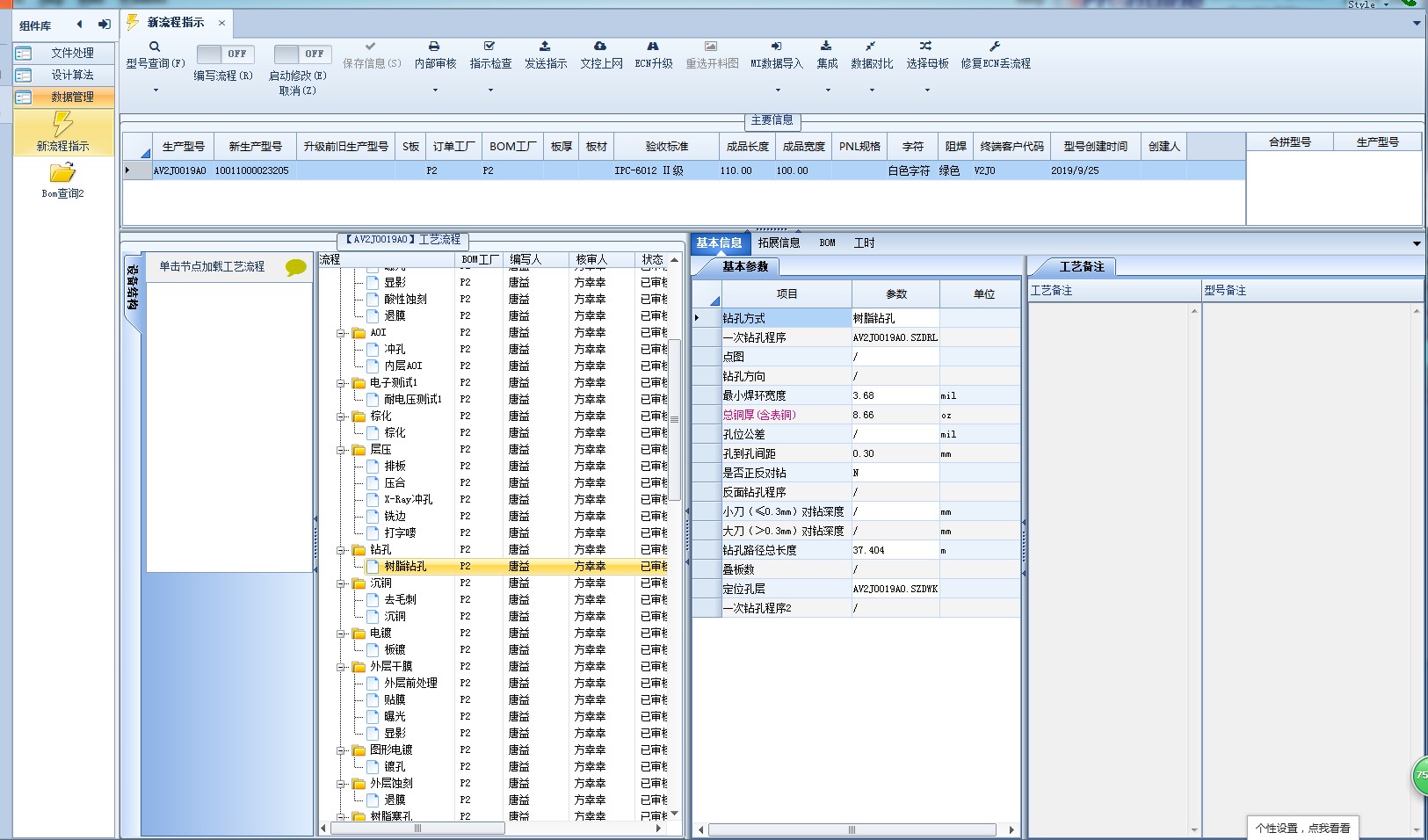Click the 发送指示 upload icon
This screenshot has width=1428, height=840.
pyautogui.click(x=545, y=46)
